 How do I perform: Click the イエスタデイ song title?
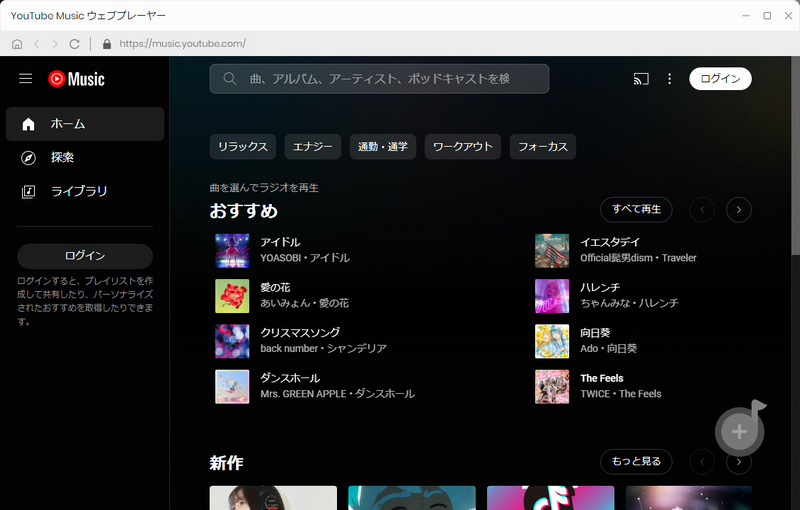610,242
